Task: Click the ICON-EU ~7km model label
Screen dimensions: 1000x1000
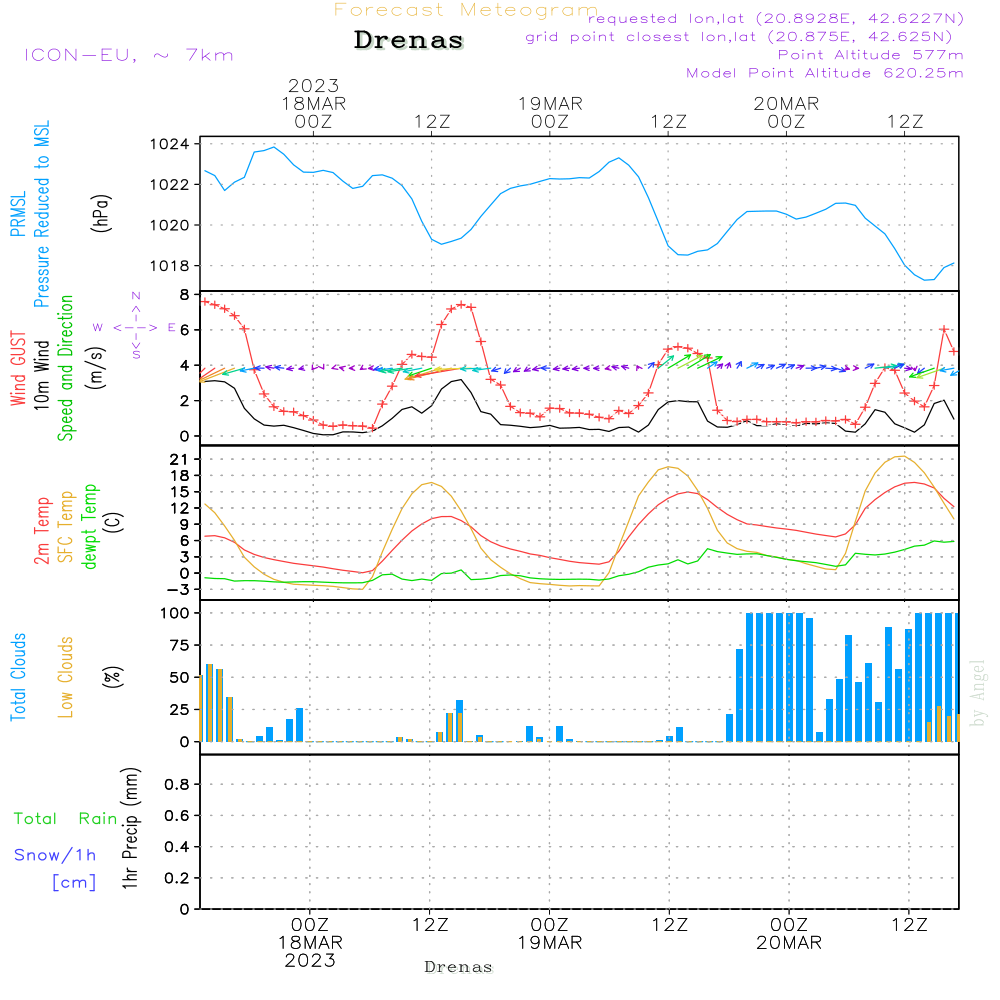Action: (x=128, y=55)
